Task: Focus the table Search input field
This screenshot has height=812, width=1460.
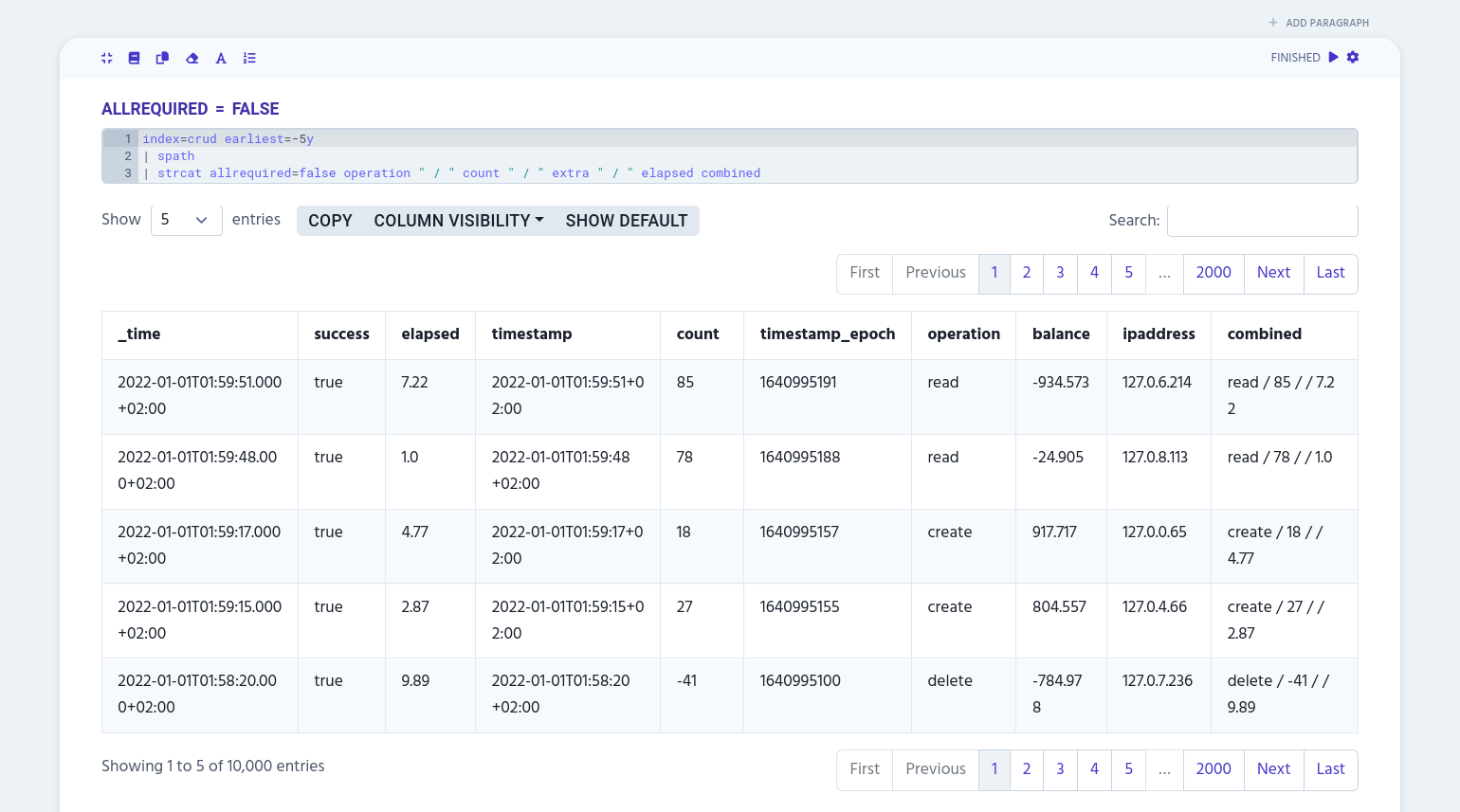Action: 1263,220
